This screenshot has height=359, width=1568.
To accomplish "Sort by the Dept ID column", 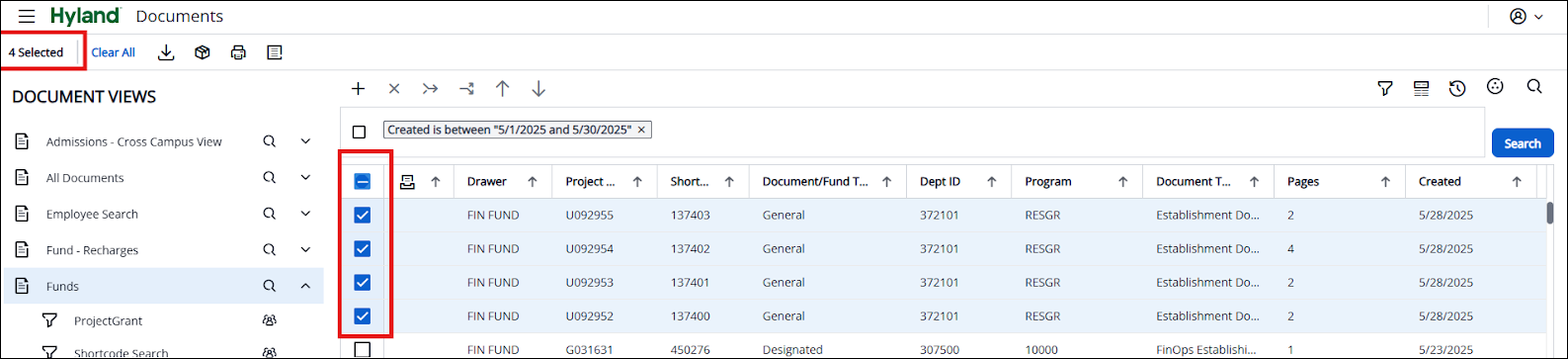I will click(x=958, y=182).
